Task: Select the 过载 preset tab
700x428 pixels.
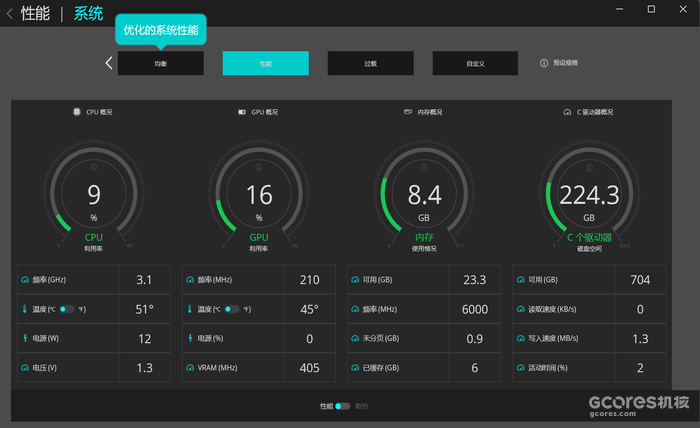Action: pyautogui.click(x=370, y=63)
